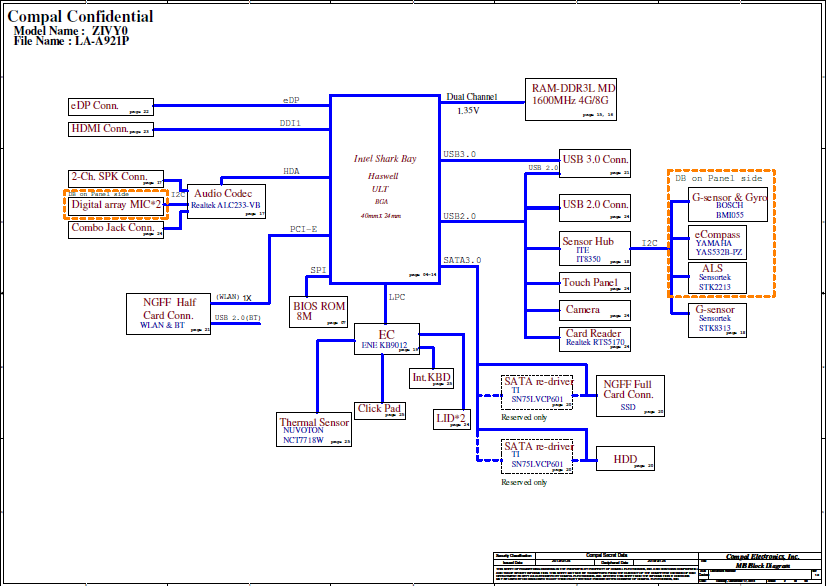Click the HDD block
The image size is (830, 586).
click(625, 460)
